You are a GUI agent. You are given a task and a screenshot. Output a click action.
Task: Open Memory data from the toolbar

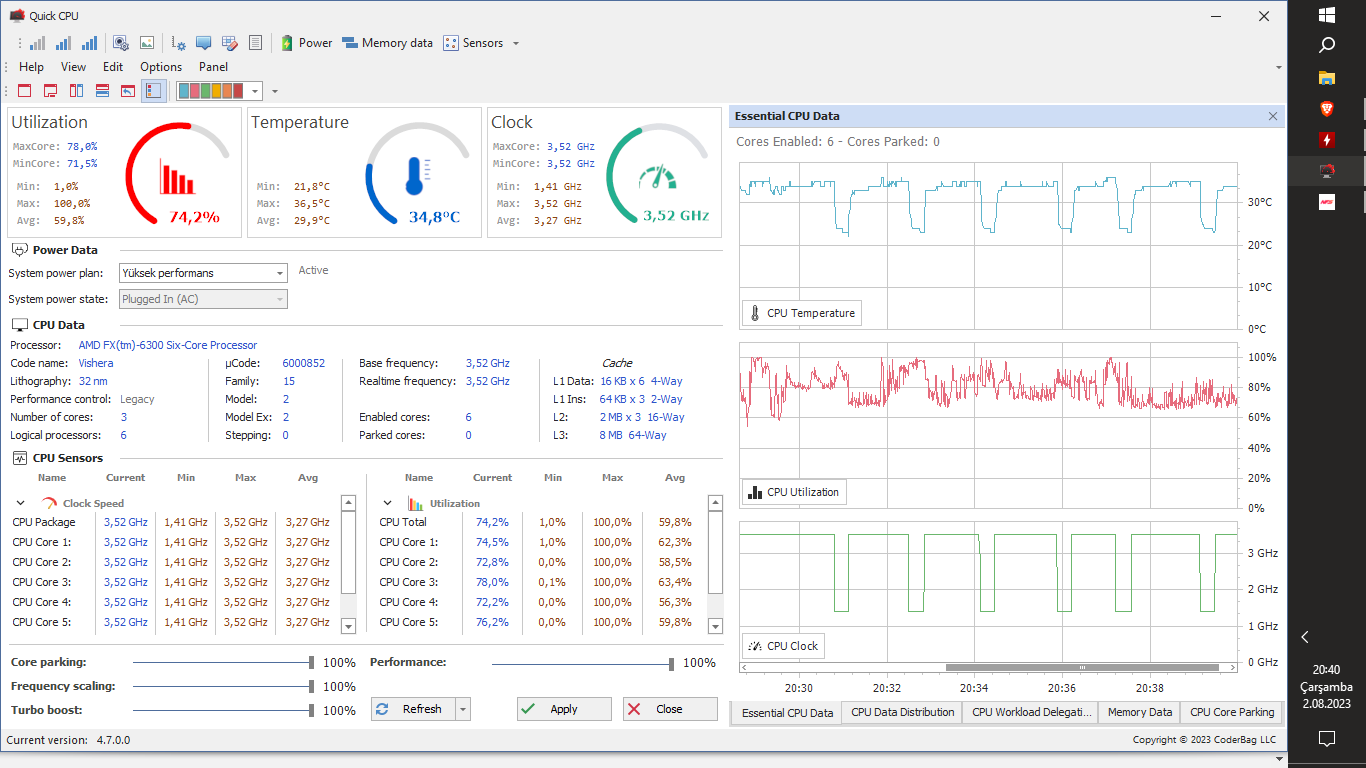pos(387,43)
